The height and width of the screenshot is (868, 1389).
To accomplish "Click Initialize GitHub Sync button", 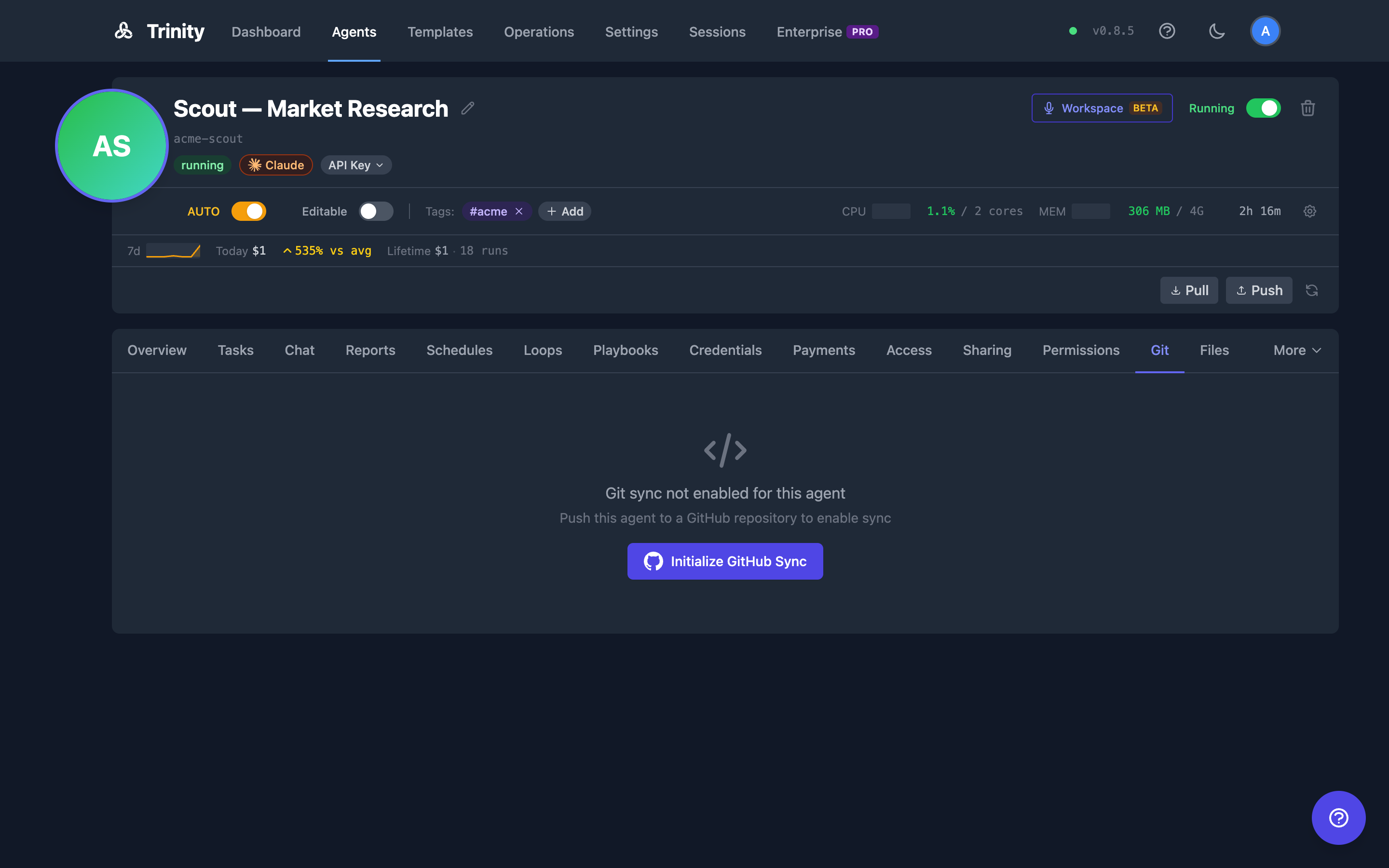I will coord(725,561).
